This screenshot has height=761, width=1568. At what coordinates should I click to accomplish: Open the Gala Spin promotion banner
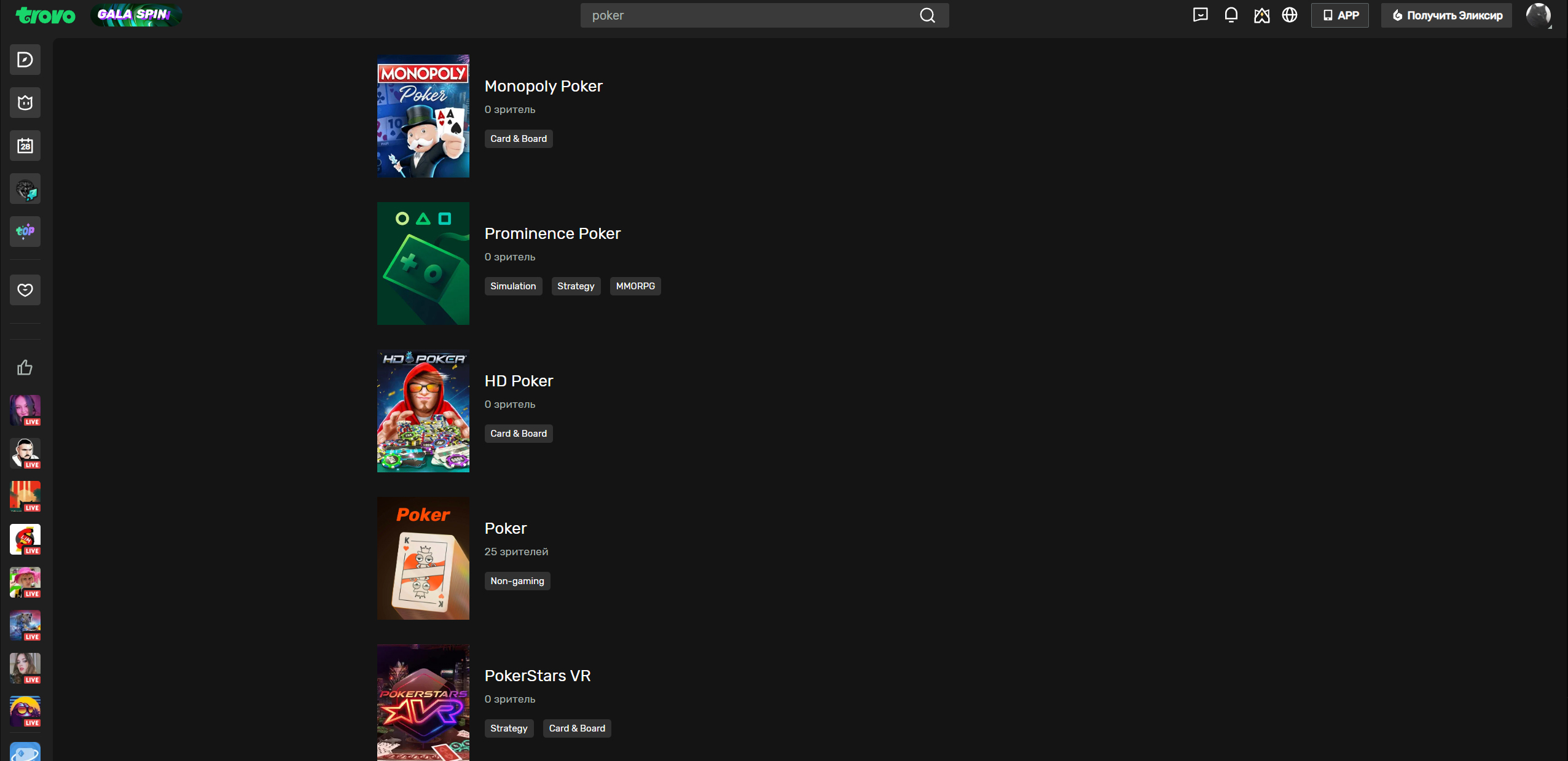tap(136, 15)
